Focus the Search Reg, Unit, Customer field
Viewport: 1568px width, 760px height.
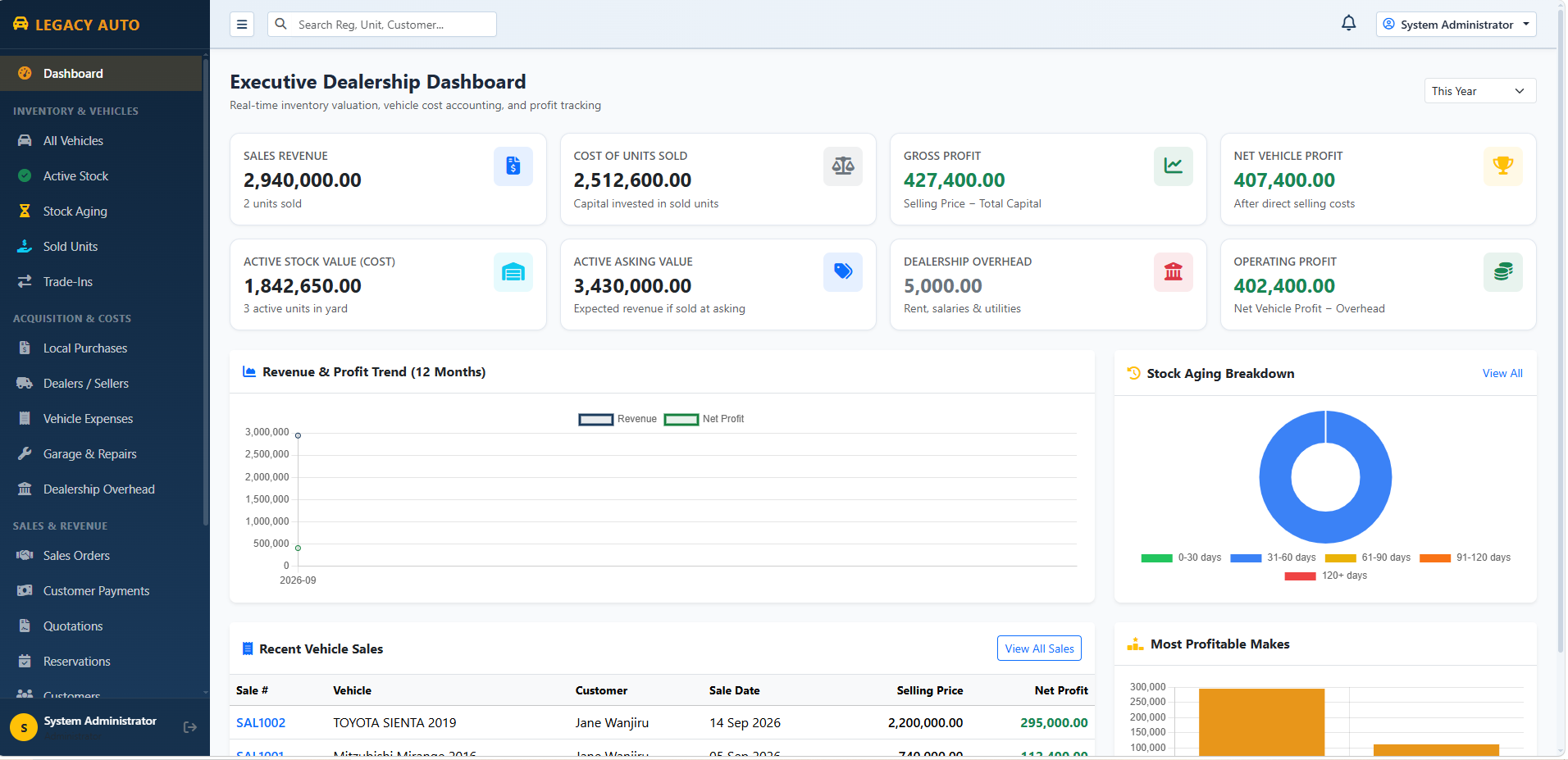coord(382,25)
